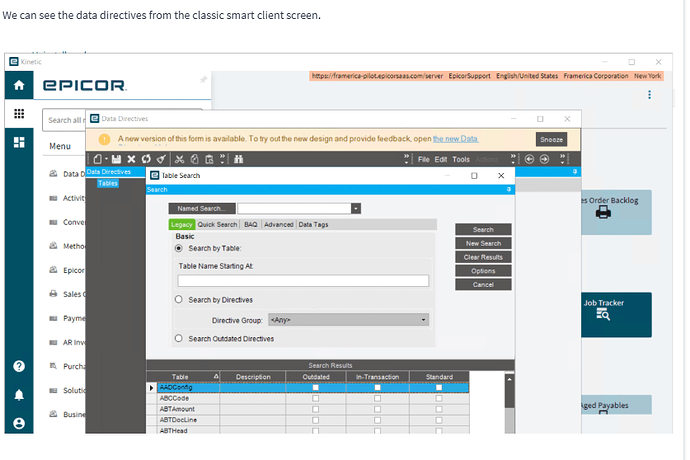Click the Paste clipboard toolbar icon
The image size is (690, 460).
[x=209, y=159]
